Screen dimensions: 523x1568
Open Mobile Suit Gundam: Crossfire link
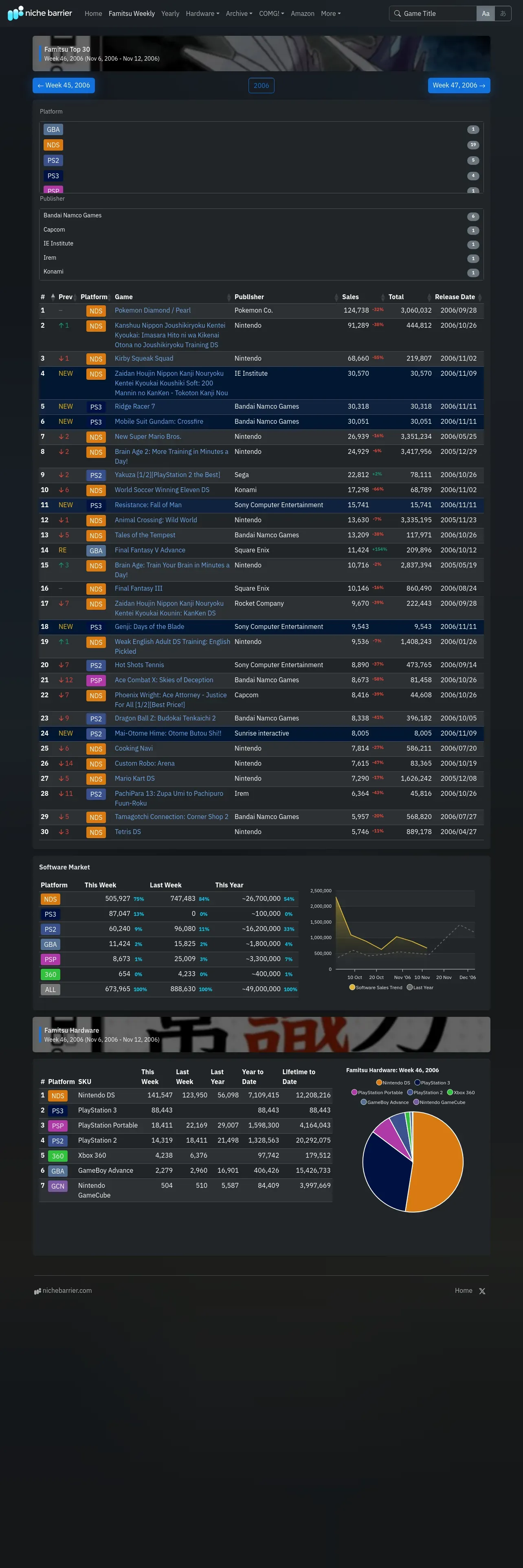(159, 422)
